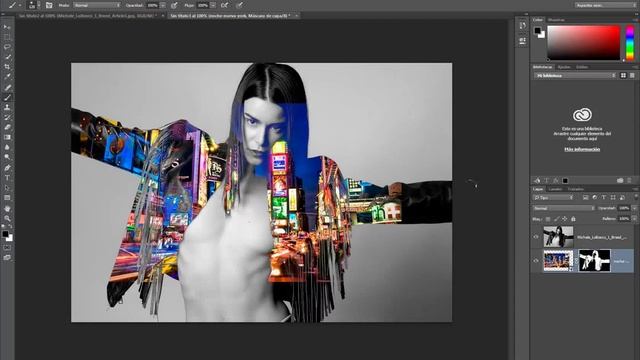Select the Pen tool

tap(7, 168)
